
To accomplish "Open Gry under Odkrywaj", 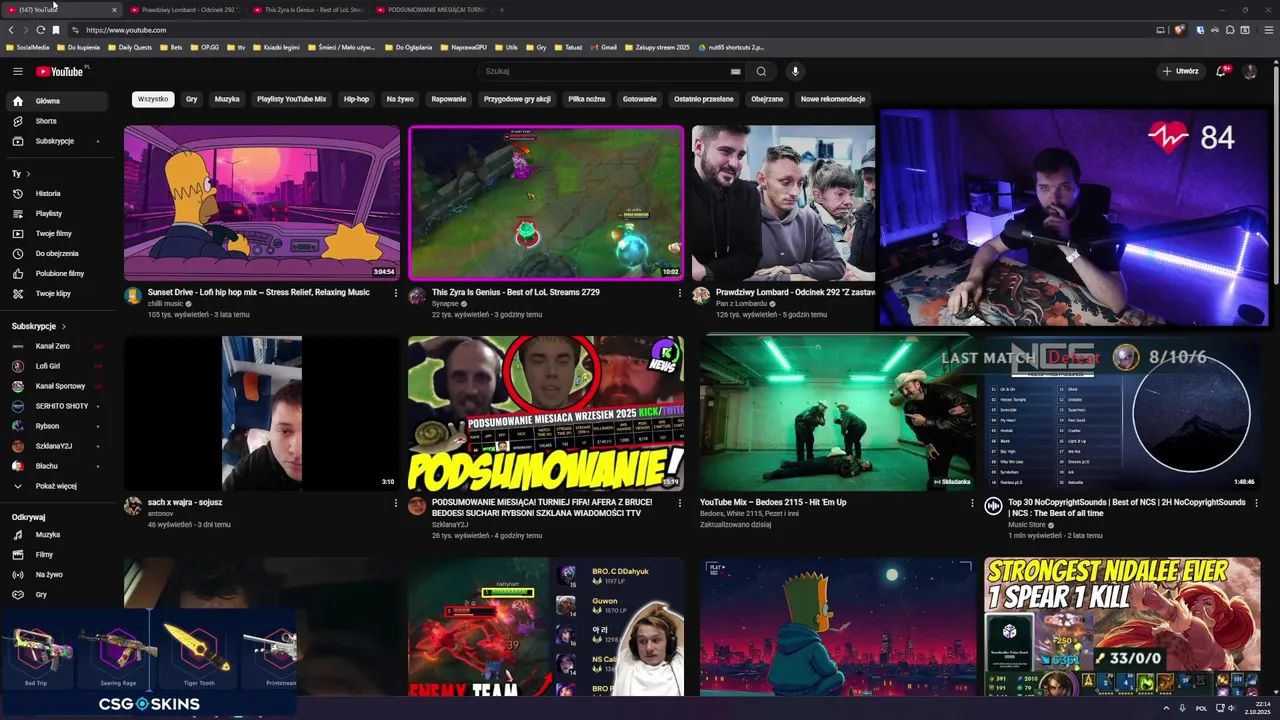I will 57,594.
